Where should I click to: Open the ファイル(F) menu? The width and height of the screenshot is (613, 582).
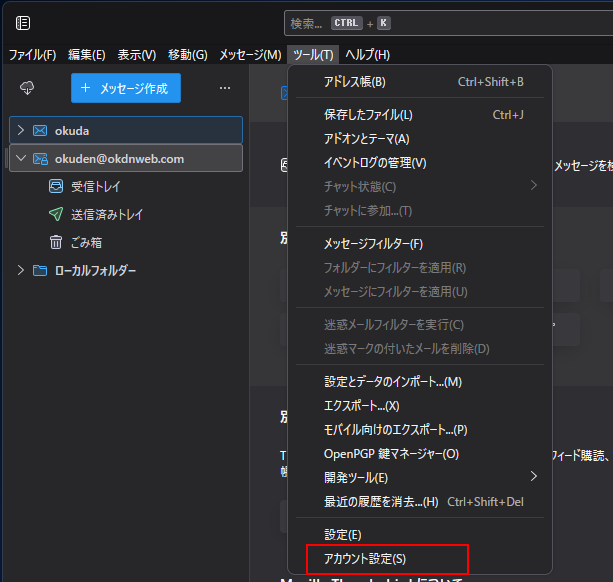click(32, 54)
